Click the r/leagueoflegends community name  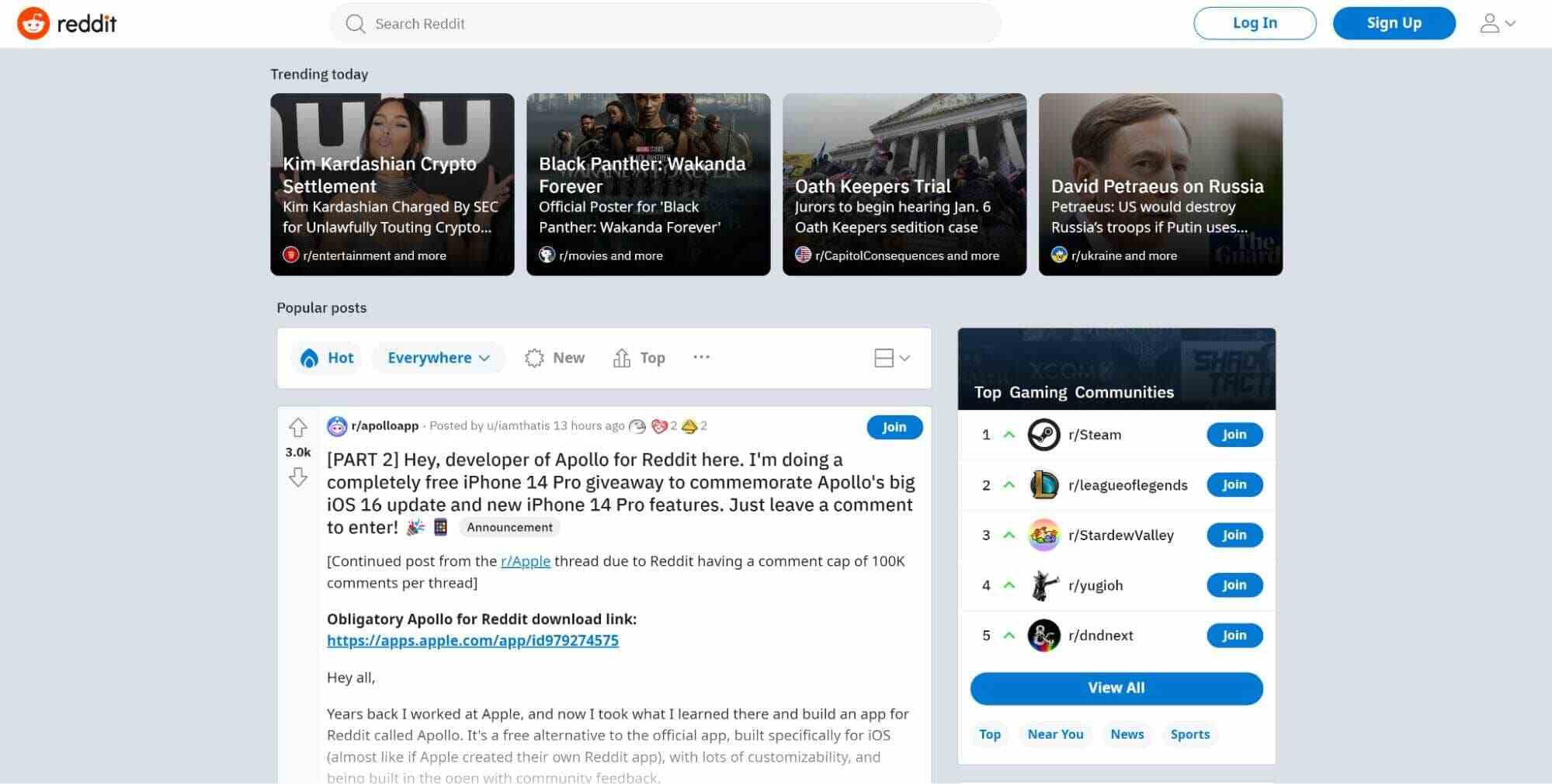click(1128, 485)
